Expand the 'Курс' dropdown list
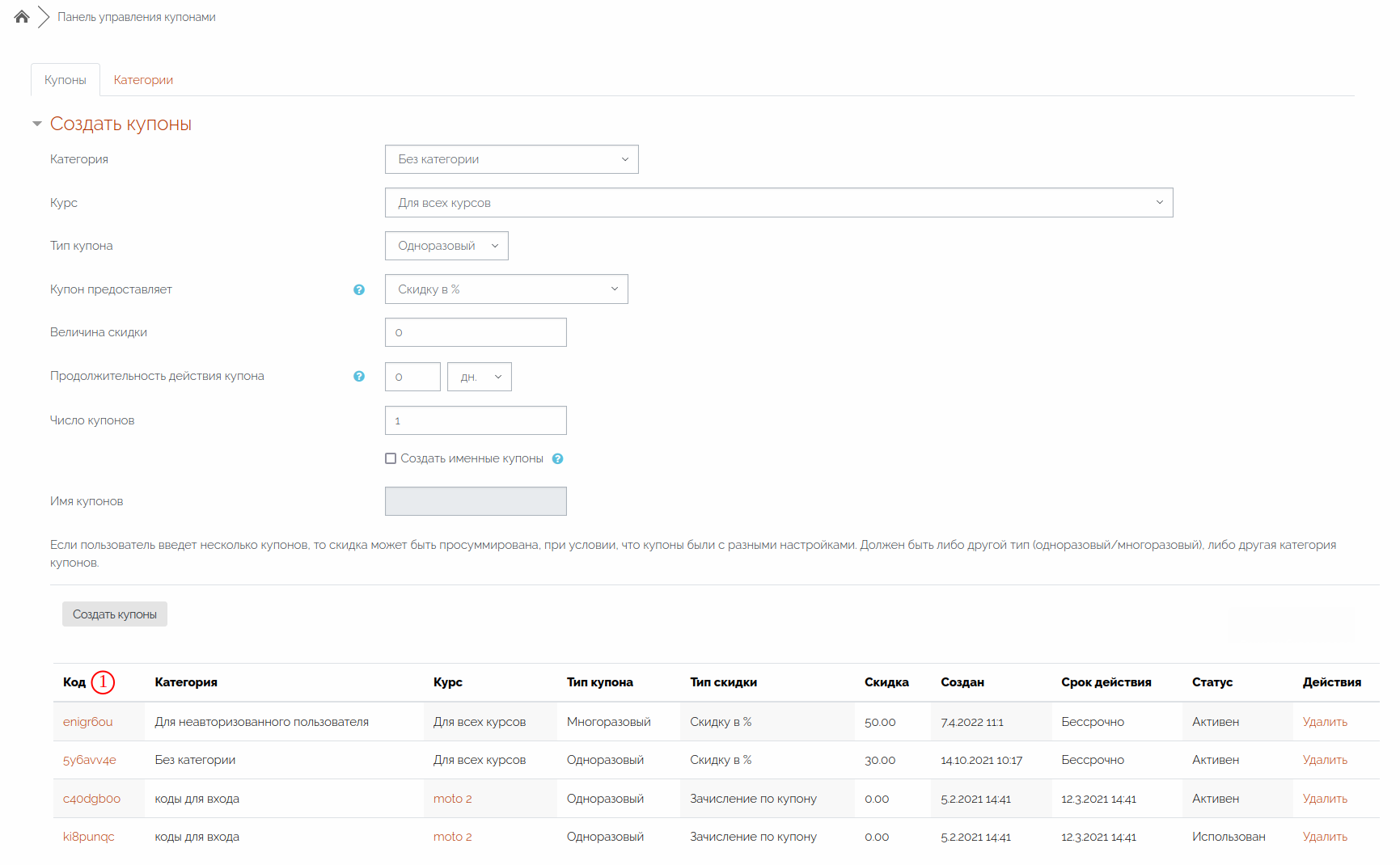This screenshot has height=865, width=1400. (778, 203)
